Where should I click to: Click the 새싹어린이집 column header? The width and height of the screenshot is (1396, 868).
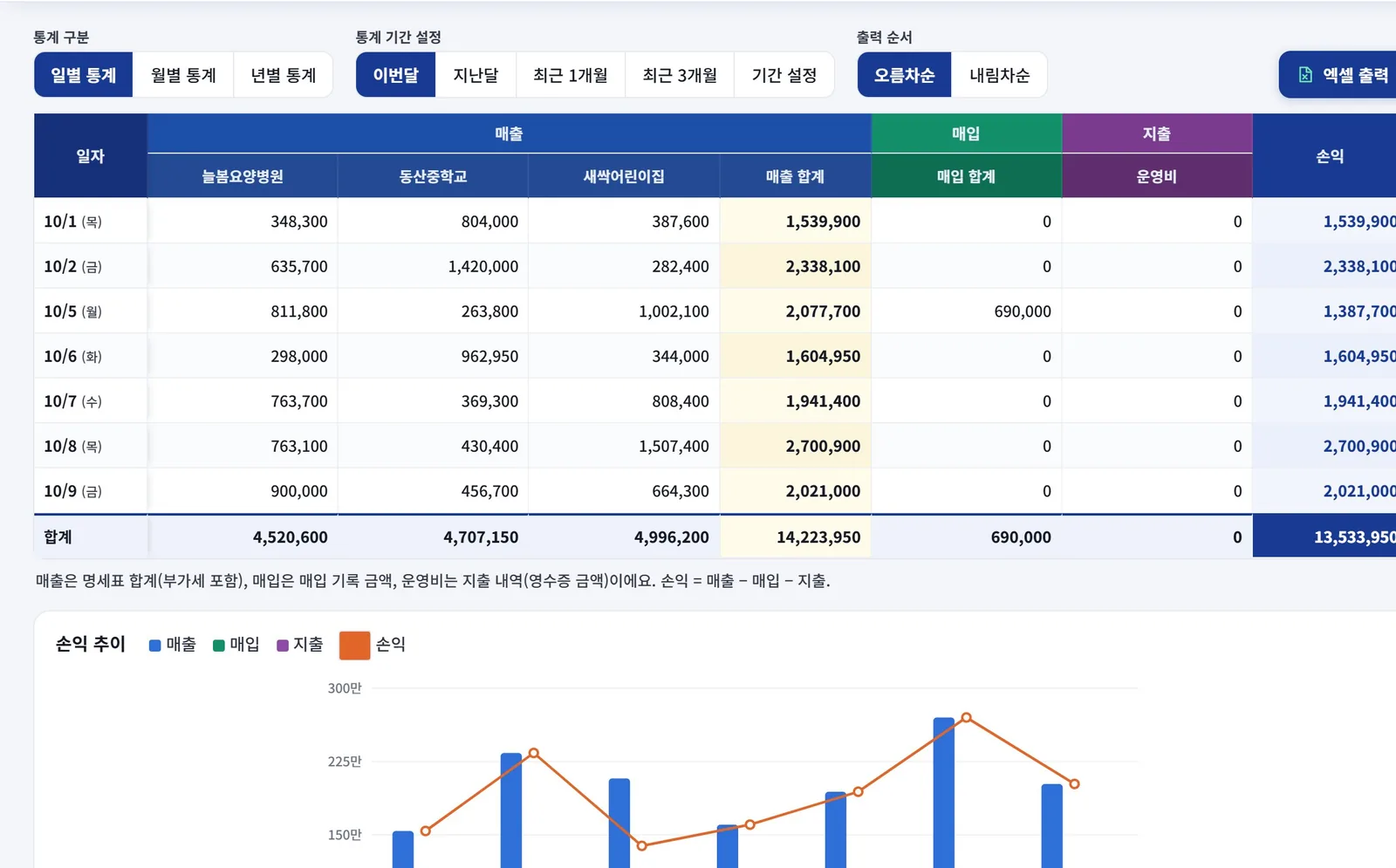[624, 176]
